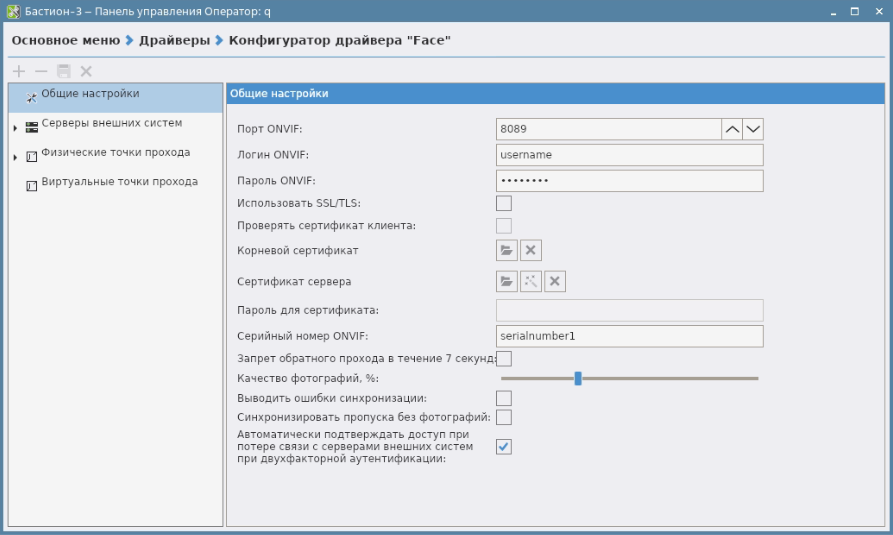Click the photo quality slider handle
The image size is (893, 535).
click(x=578, y=378)
